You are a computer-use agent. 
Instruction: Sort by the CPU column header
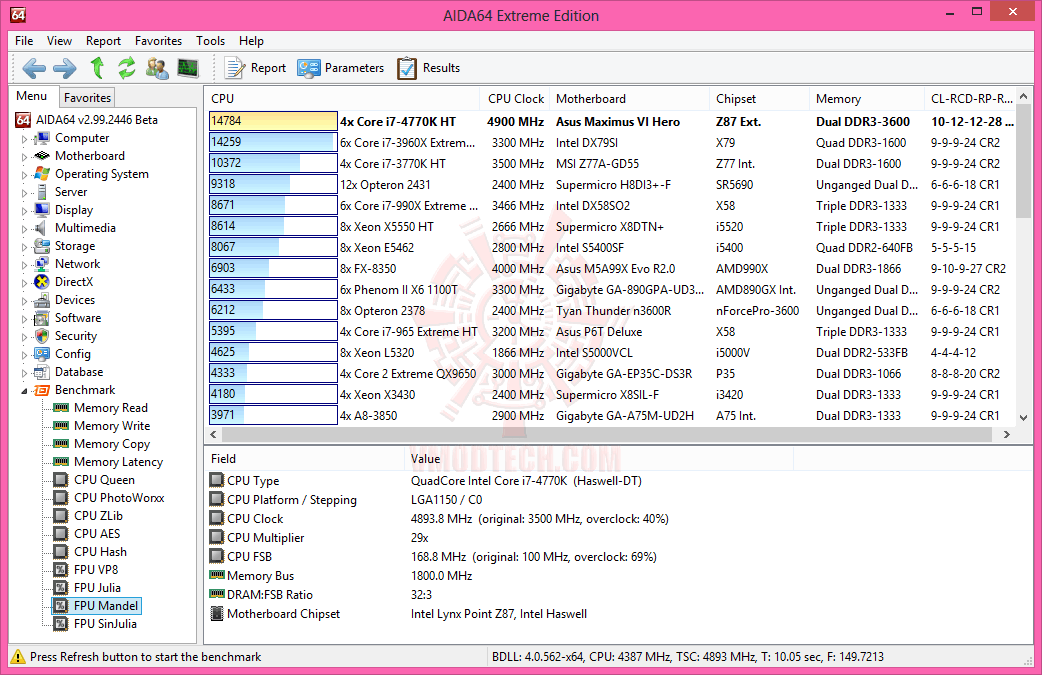342,98
